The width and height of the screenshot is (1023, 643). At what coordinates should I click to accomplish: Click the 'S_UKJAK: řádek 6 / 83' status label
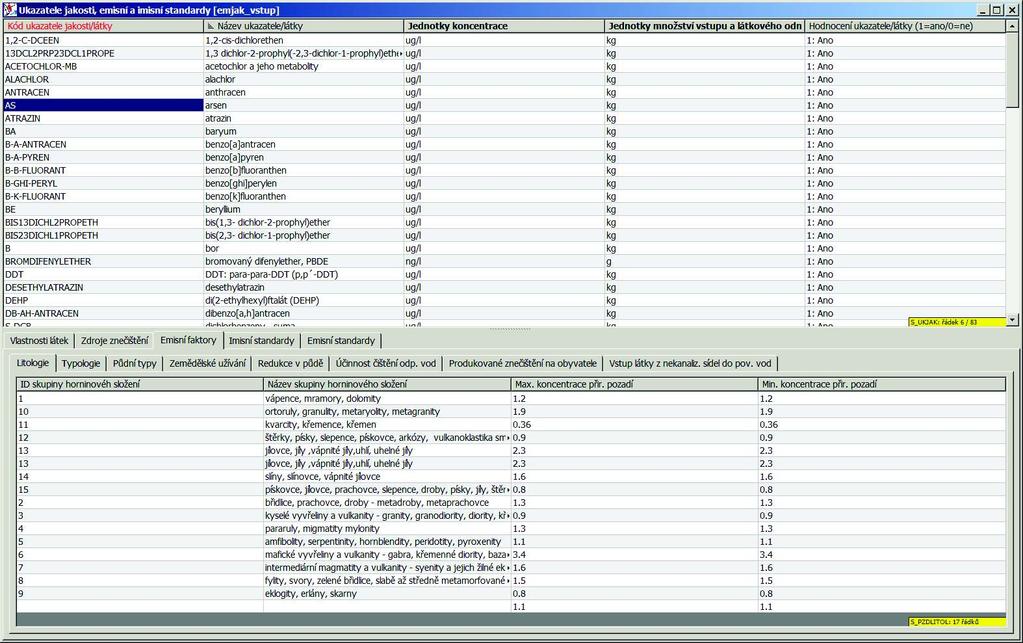(957, 322)
